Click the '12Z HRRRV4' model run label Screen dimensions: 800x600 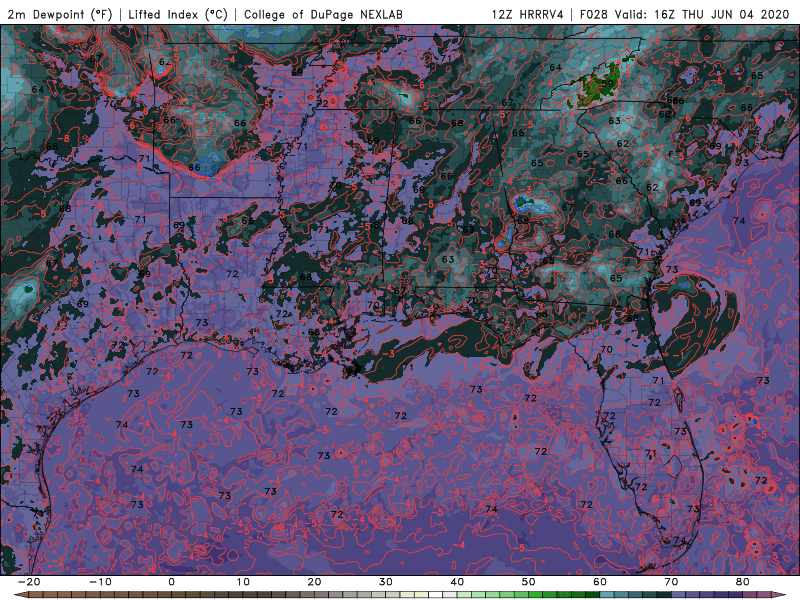pos(528,14)
